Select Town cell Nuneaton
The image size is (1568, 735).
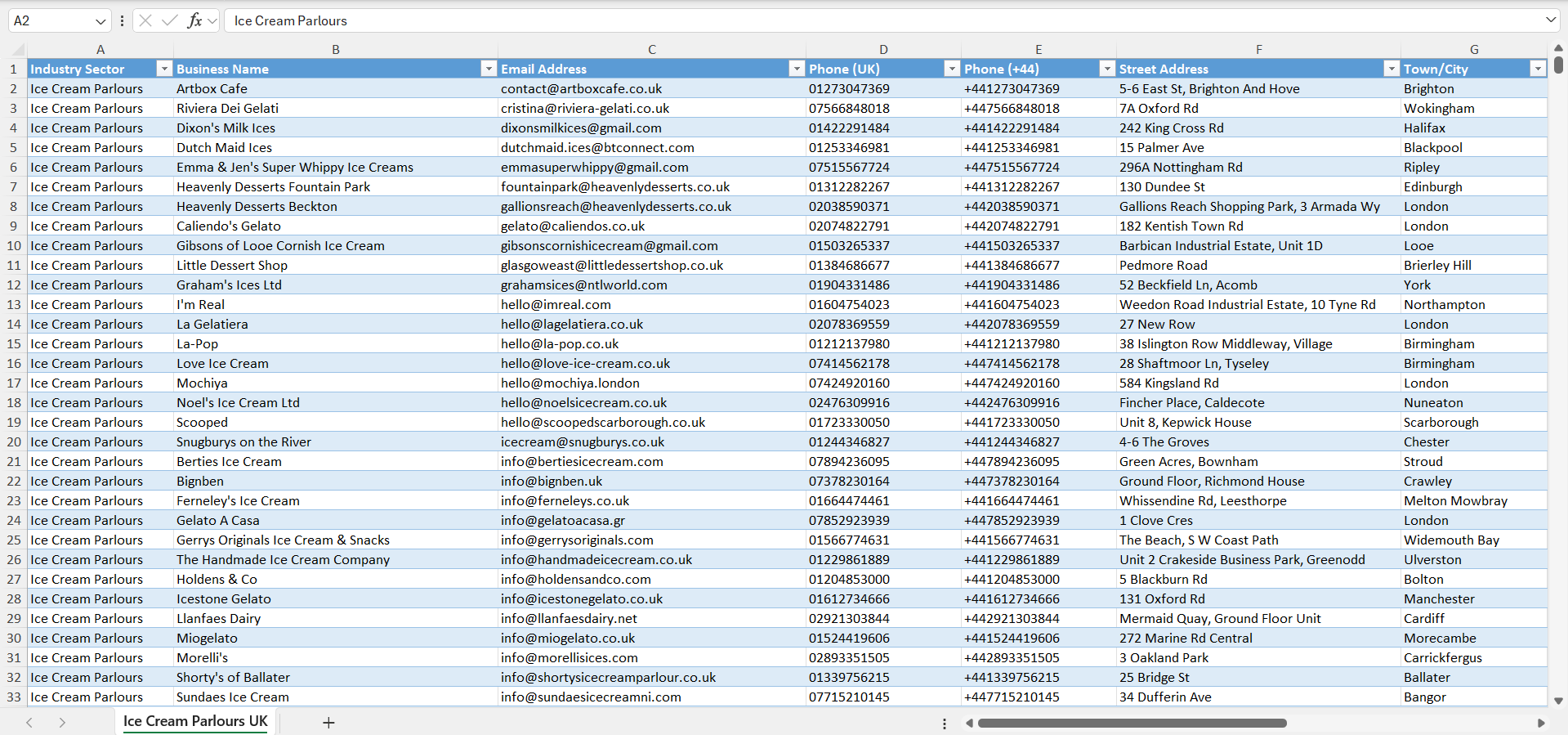point(1474,402)
